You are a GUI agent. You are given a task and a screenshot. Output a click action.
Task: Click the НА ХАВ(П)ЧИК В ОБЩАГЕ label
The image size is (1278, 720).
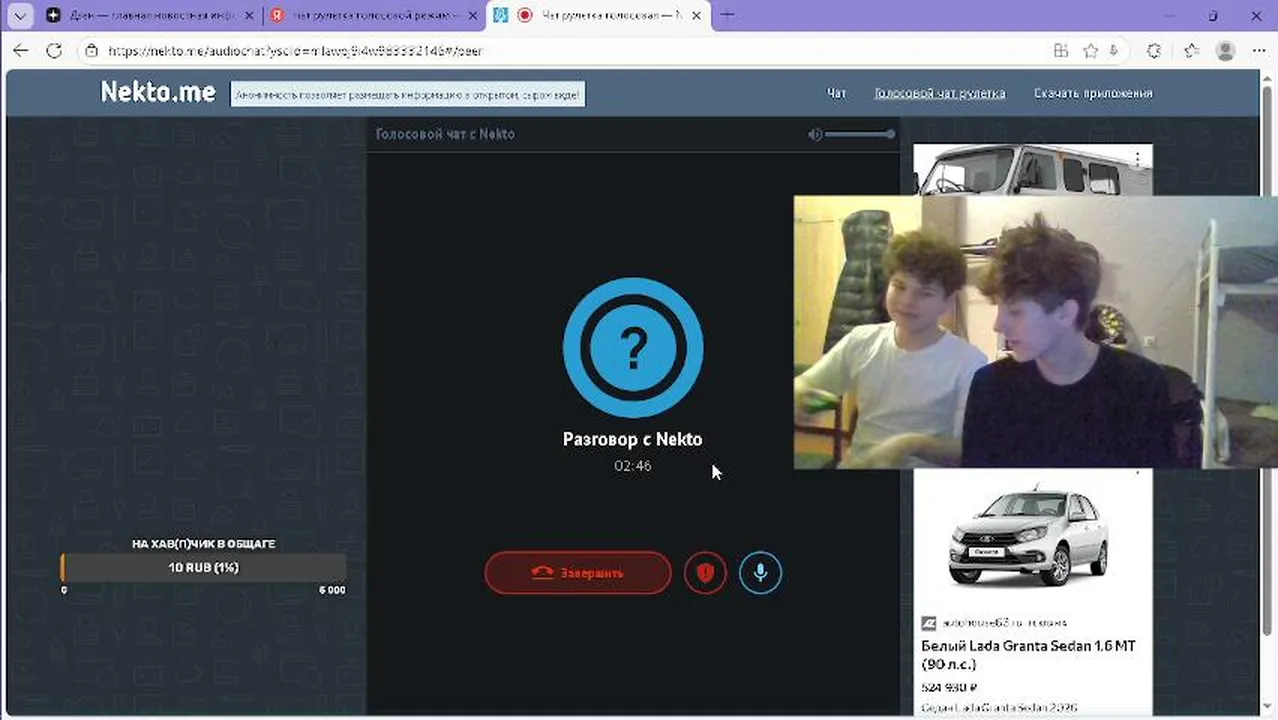204,544
